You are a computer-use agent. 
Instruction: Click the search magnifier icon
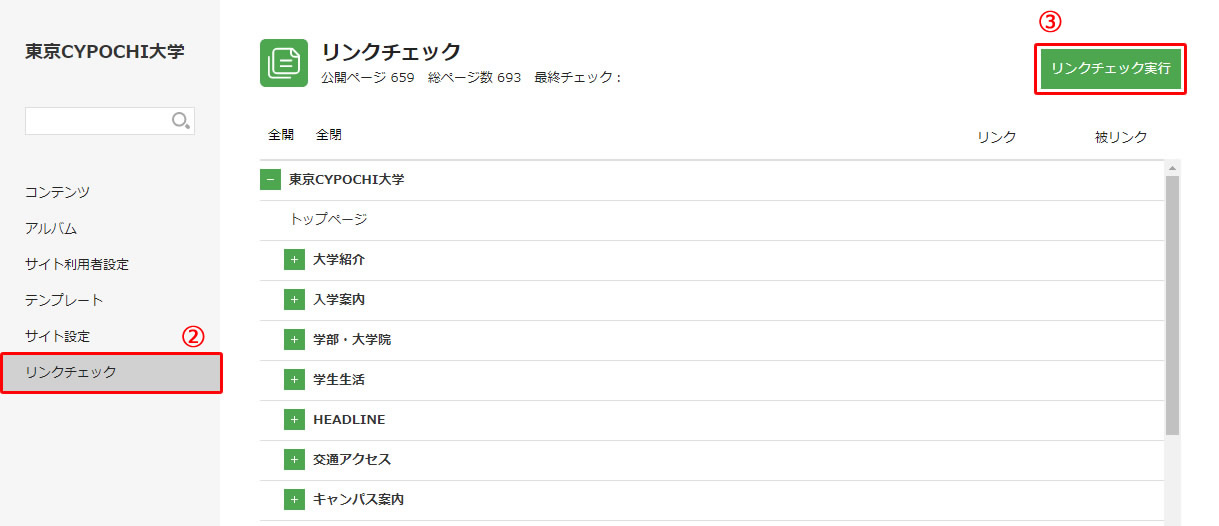(180, 121)
